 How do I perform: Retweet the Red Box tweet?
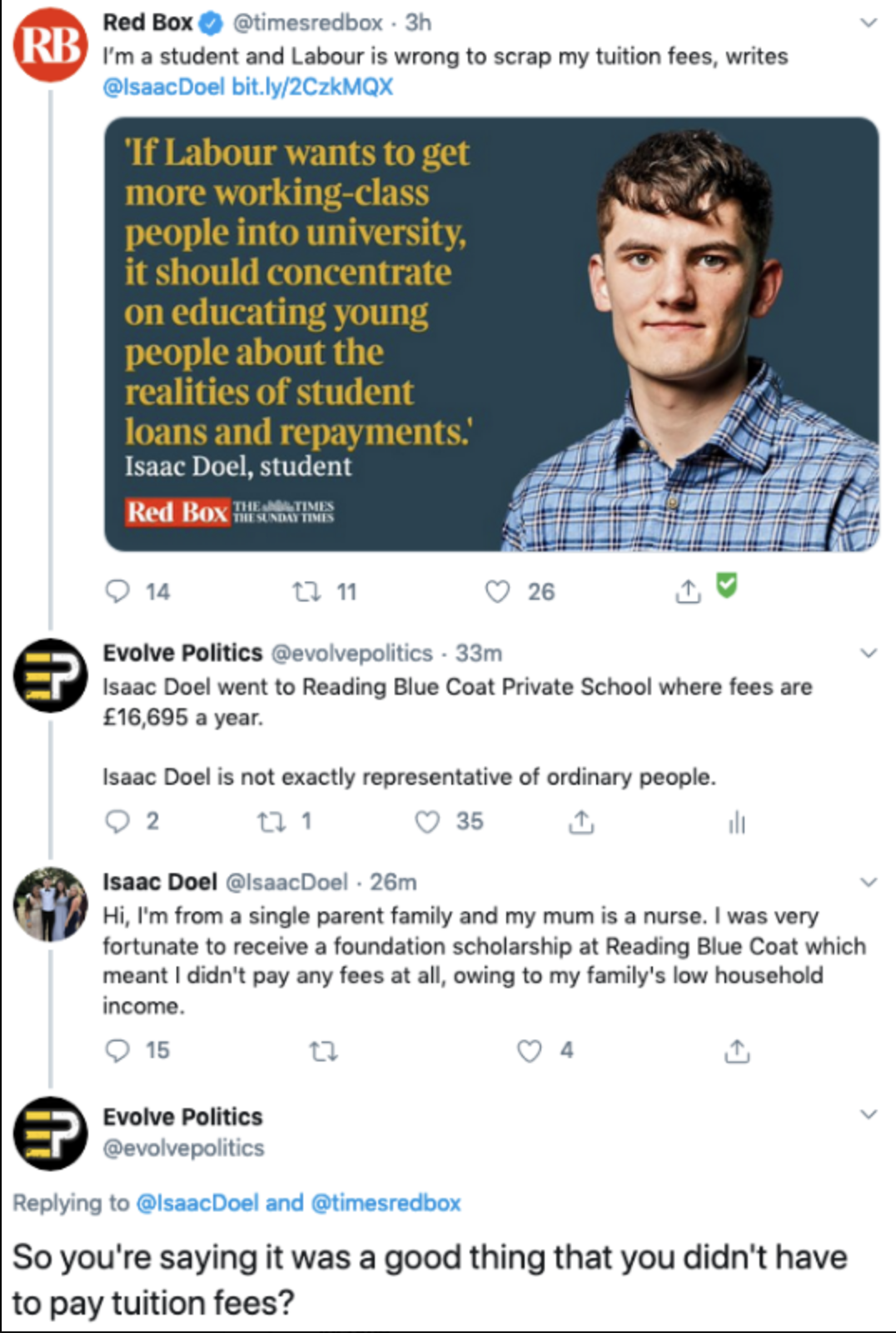click(x=306, y=592)
